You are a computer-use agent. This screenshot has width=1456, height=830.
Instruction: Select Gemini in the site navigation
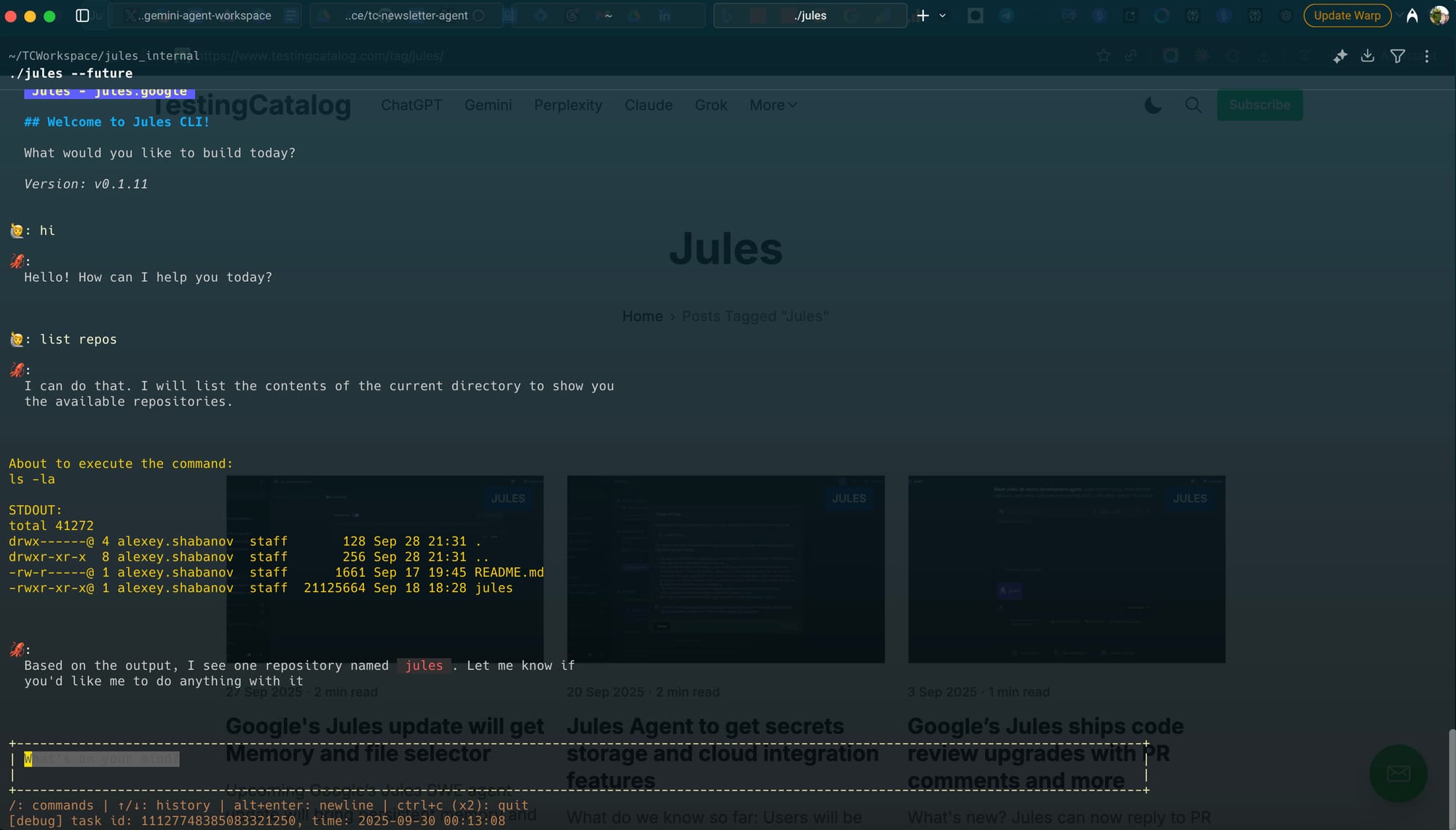point(488,105)
